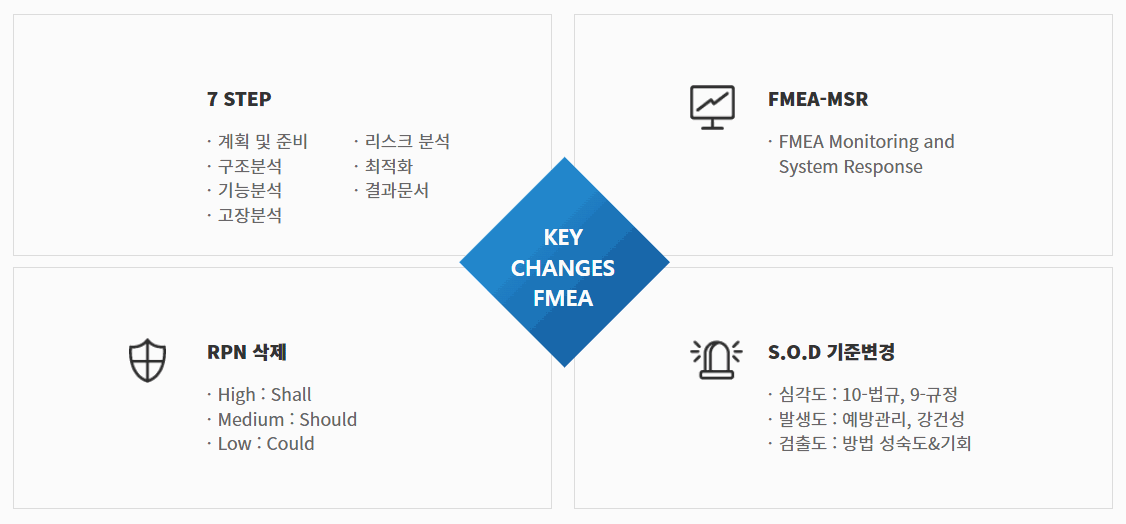Click the 리스크 분석 list item

pyautogui.click(x=401, y=141)
